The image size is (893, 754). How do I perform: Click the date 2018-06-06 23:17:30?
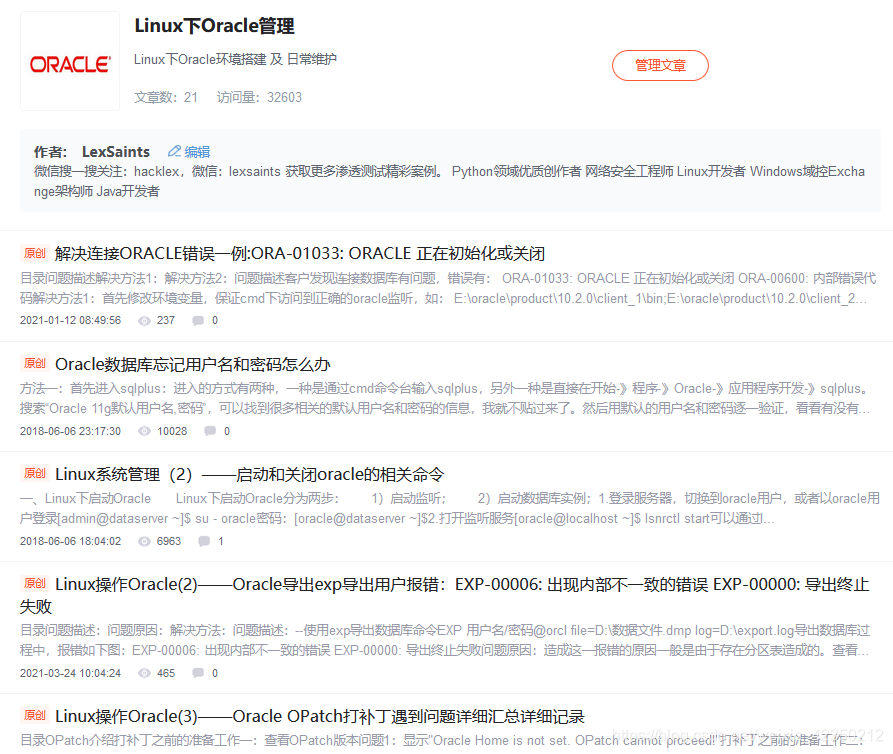click(x=71, y=431)
